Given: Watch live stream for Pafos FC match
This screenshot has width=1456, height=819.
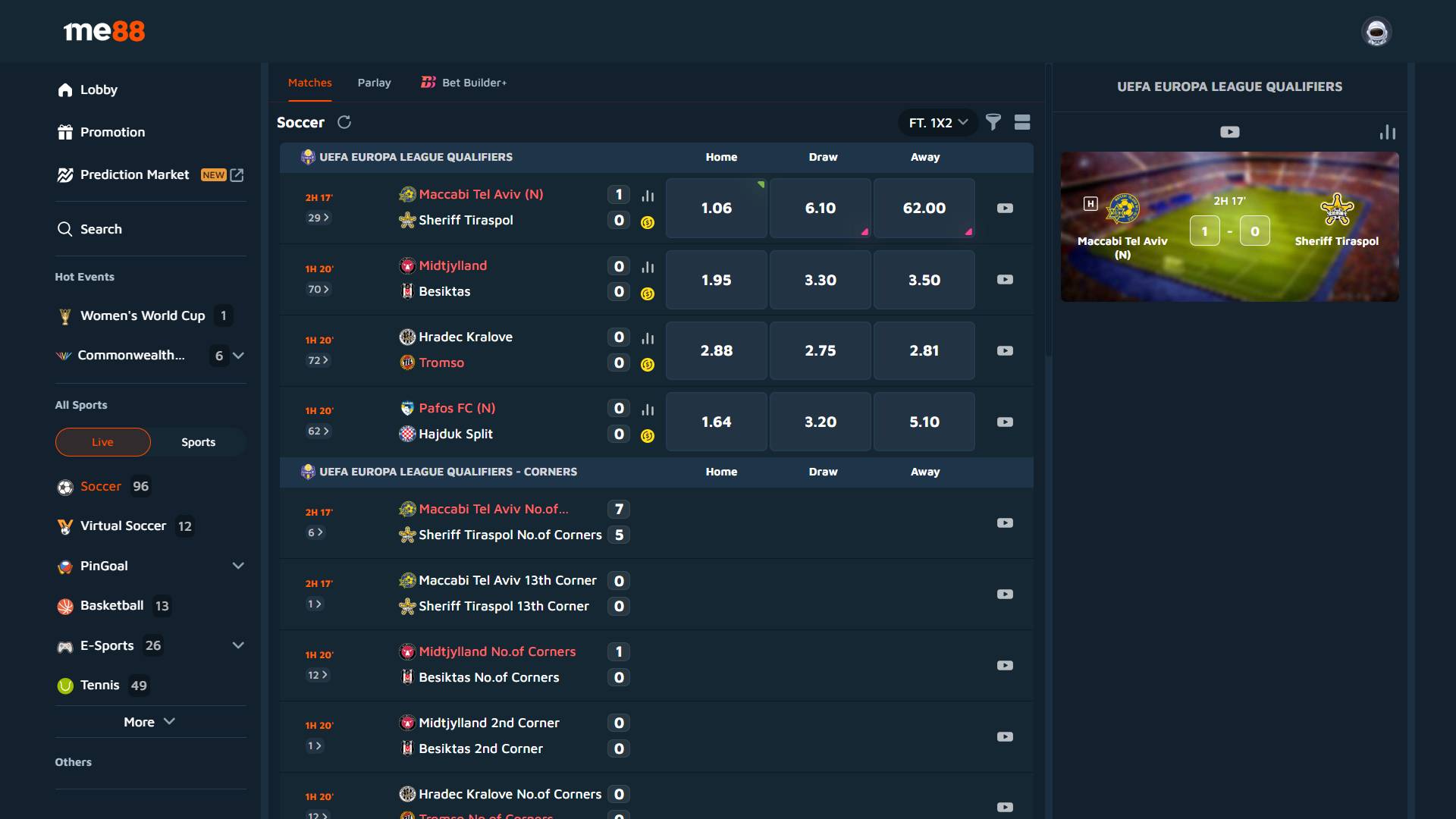Looking at the screenshot, I should click(x=1005, y=422).
